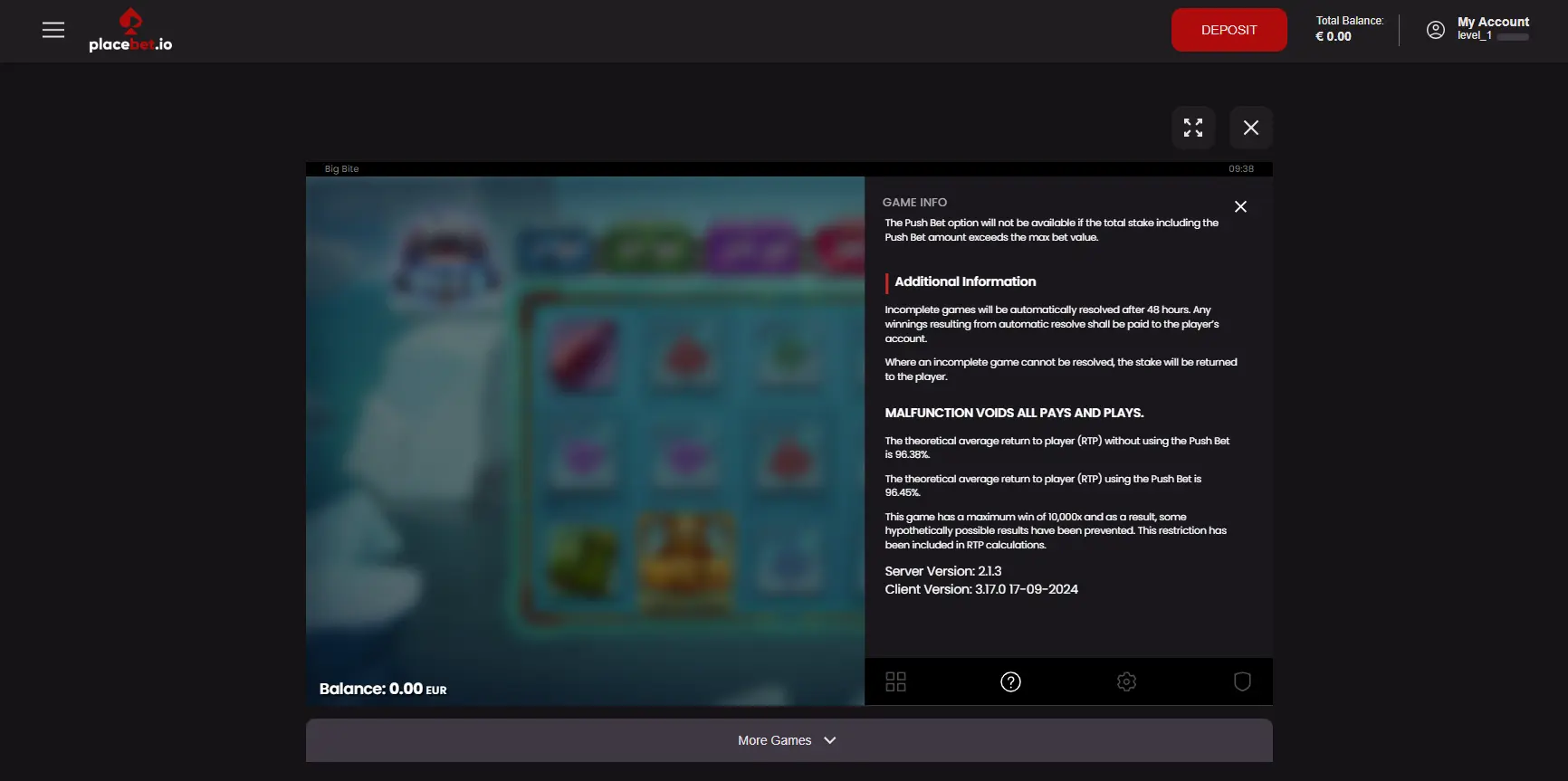The height and width of the screenshot is (781, 1568).
Task: Open the game settings gear tab
Action: (1126, 681)
